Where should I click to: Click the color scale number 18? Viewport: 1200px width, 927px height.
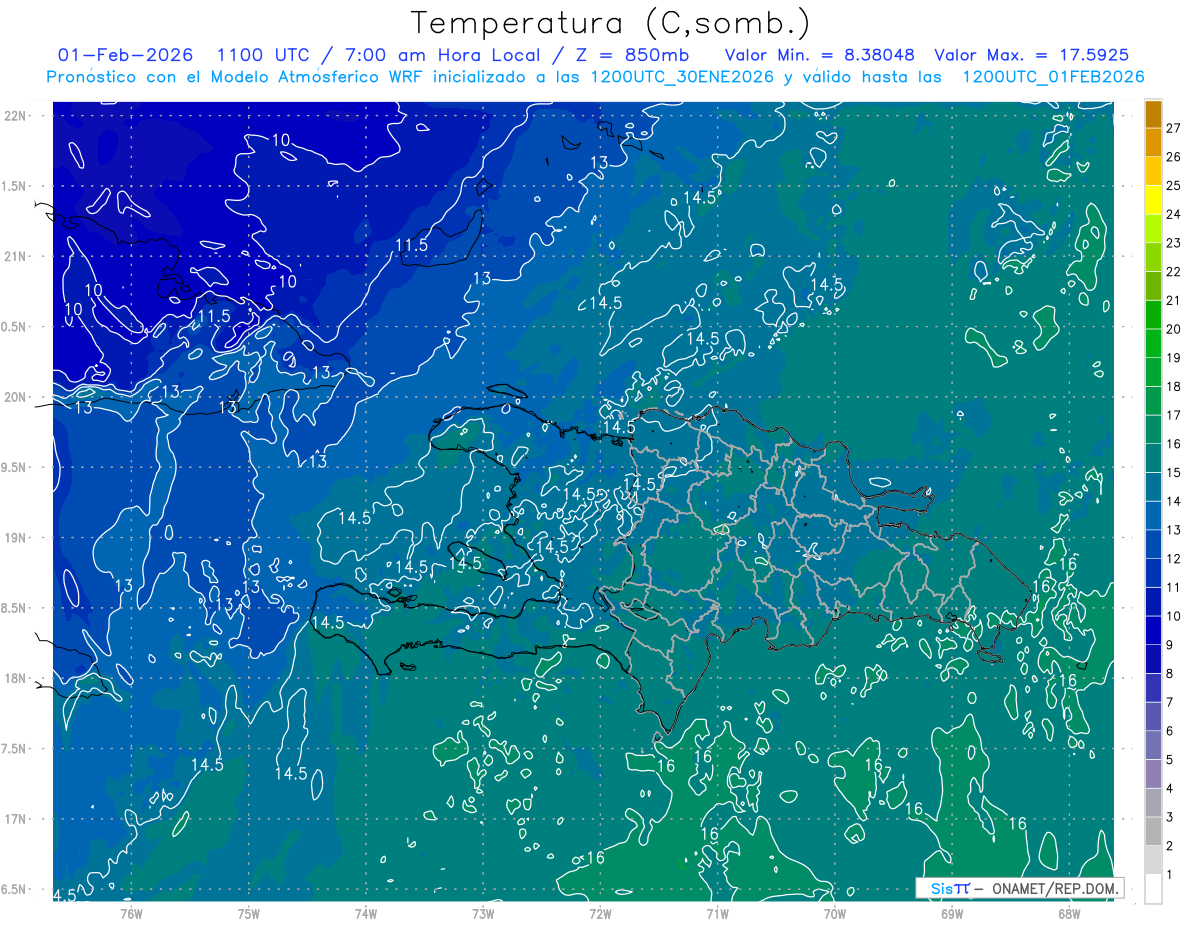(x=1174, y=386)
